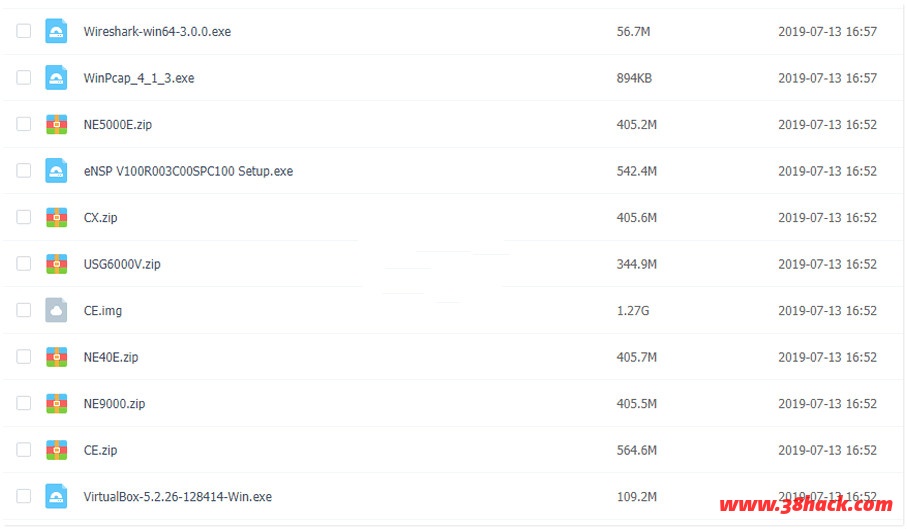The image size is (907, 529).
Task: Open the WinPcap_4_1_3.exe file name link
Action: click(139, 78)
